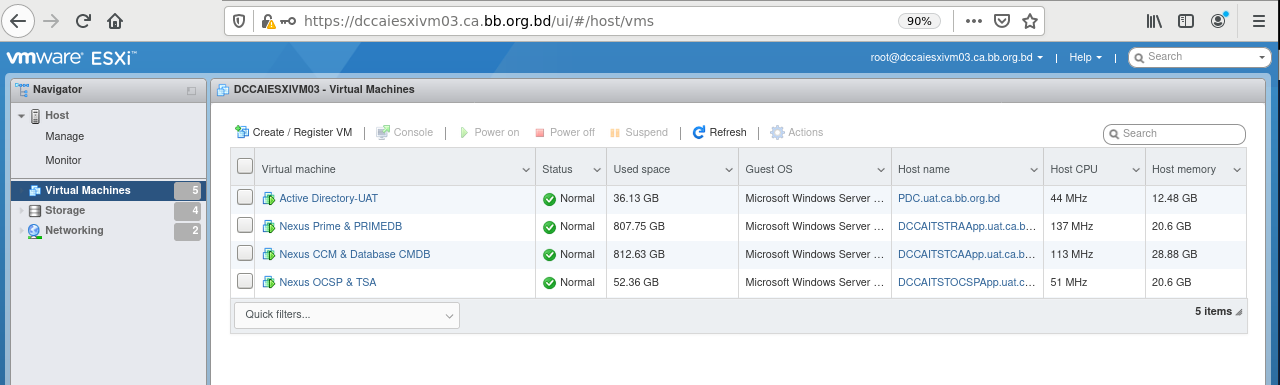Select Manage under Host
Image resolution: width=1280 pixels, height=385 pixels.
tap(64, 136)
